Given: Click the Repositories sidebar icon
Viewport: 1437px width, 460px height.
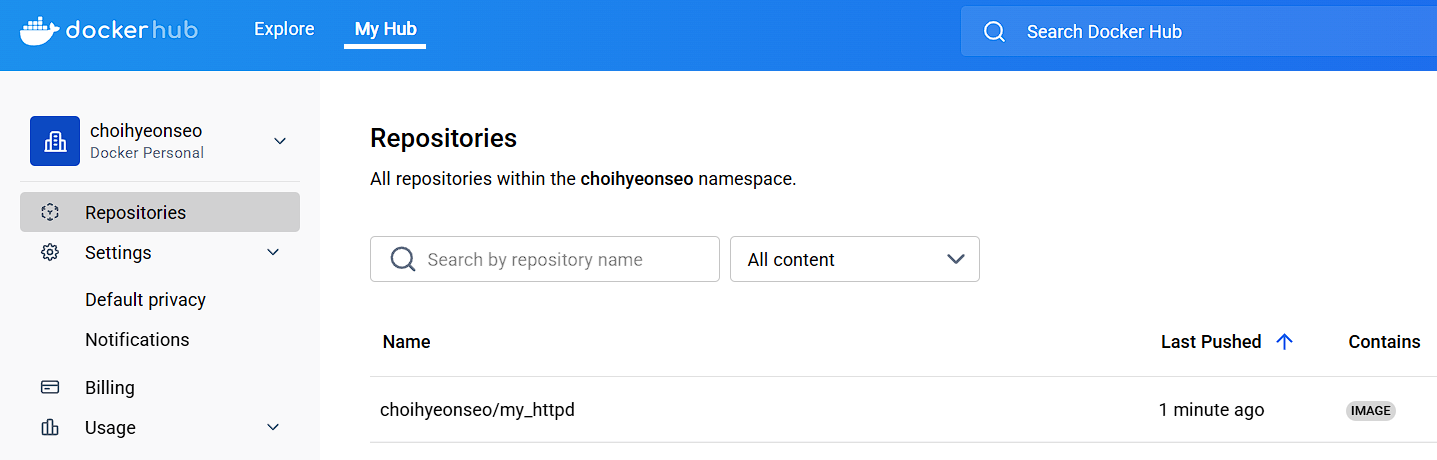Looking at the screenshot, I should tap(50, 212).
